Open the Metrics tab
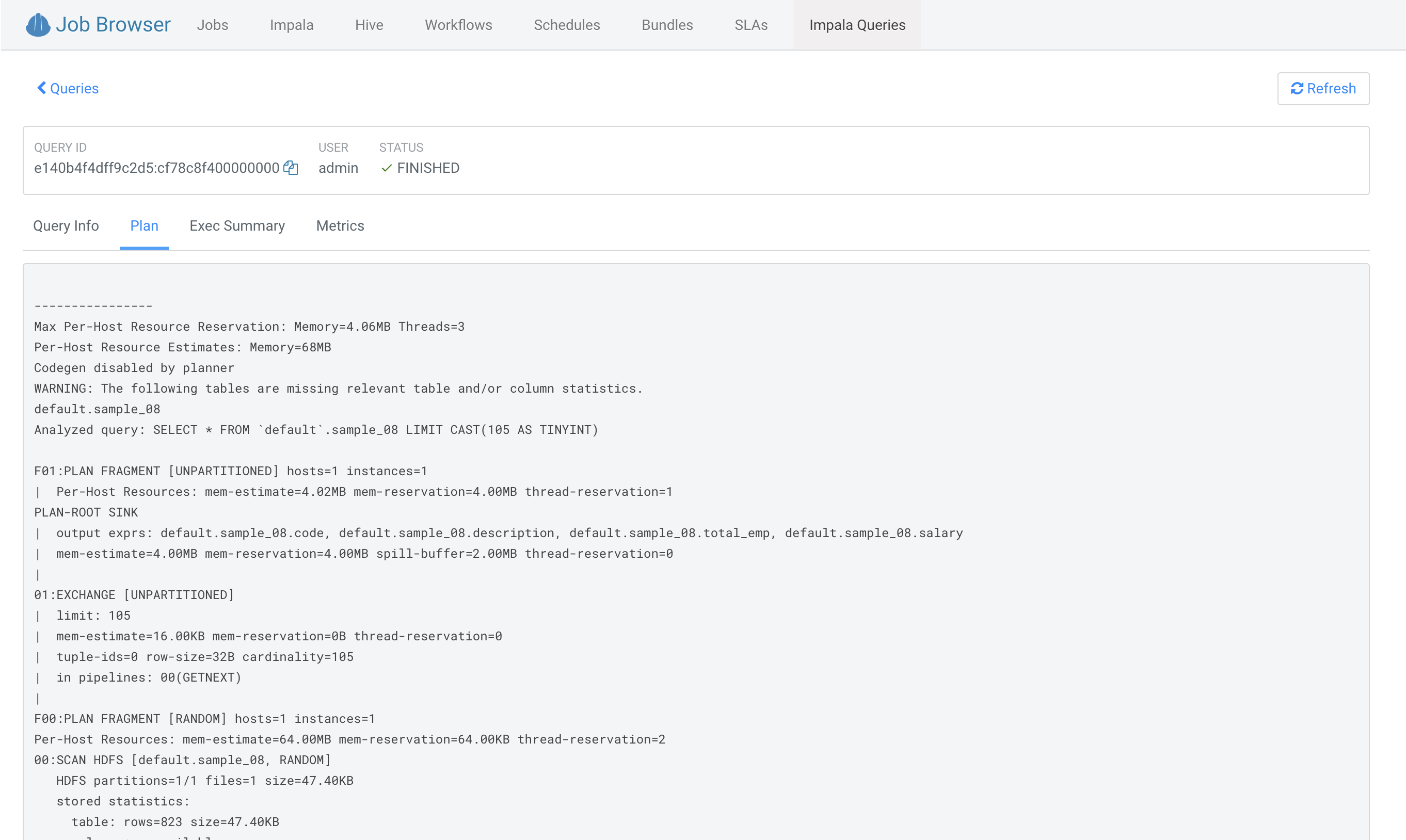This screenshot has width=1406, height=840. pyautogui.click(x=340, y=226)
